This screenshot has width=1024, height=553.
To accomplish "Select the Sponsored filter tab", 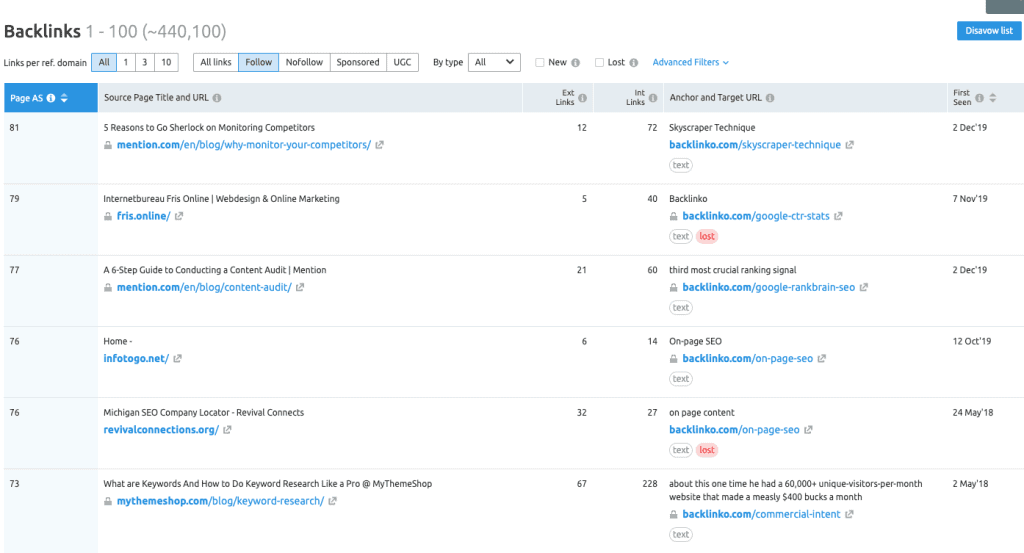I will tap(358, 62).
